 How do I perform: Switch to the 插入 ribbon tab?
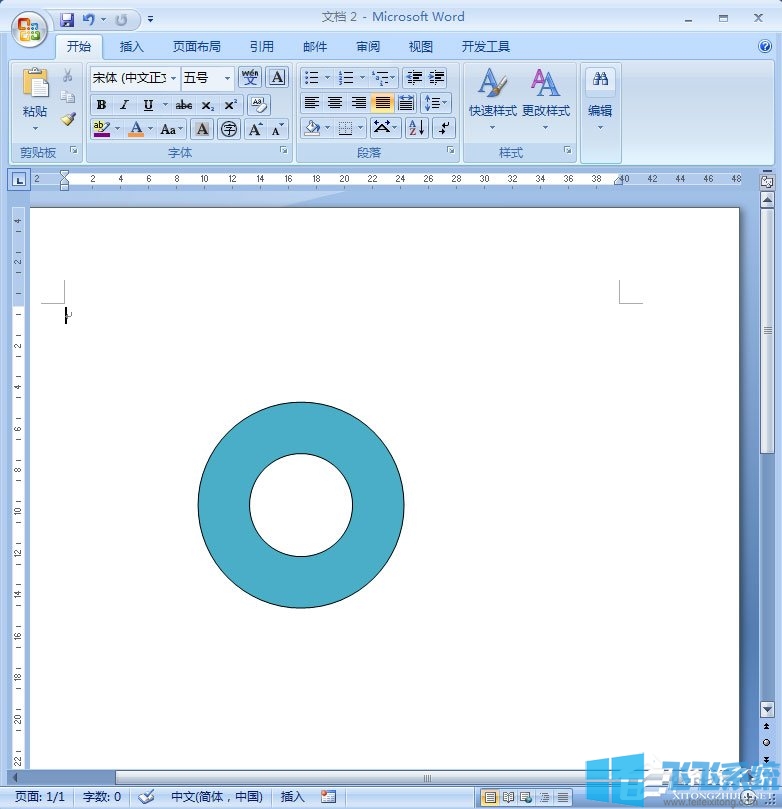[132, 46]
